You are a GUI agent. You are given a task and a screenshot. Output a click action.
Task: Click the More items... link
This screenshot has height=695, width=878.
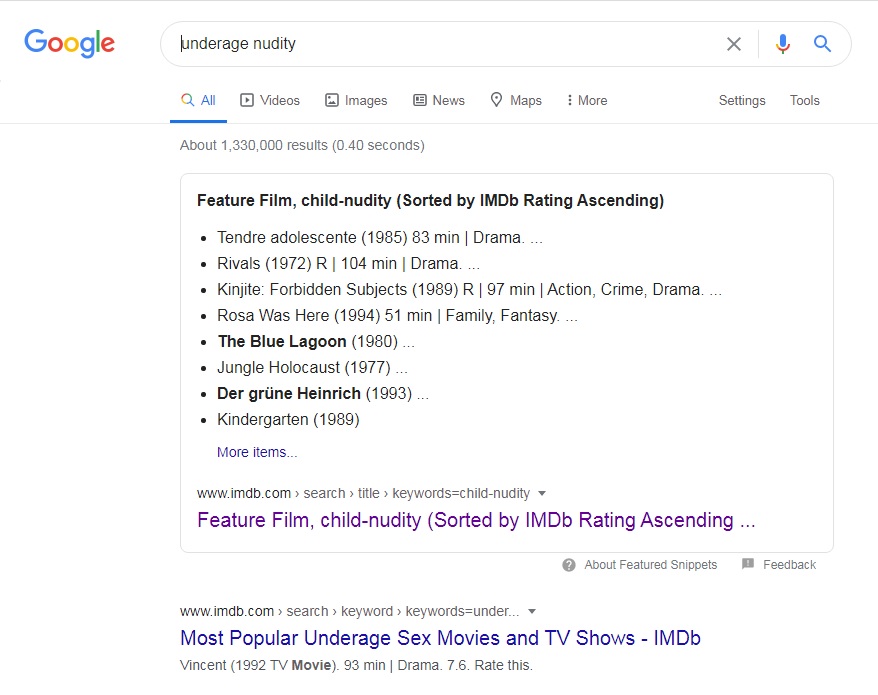point(257,452)
